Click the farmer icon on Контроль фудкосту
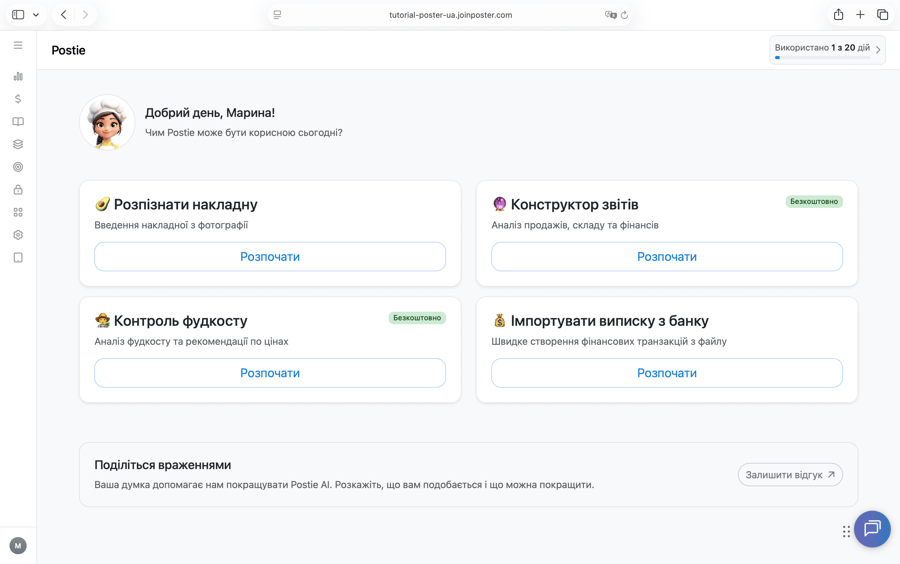The width and height of the screenshot is (900, 564). click(x=102, y=320)
